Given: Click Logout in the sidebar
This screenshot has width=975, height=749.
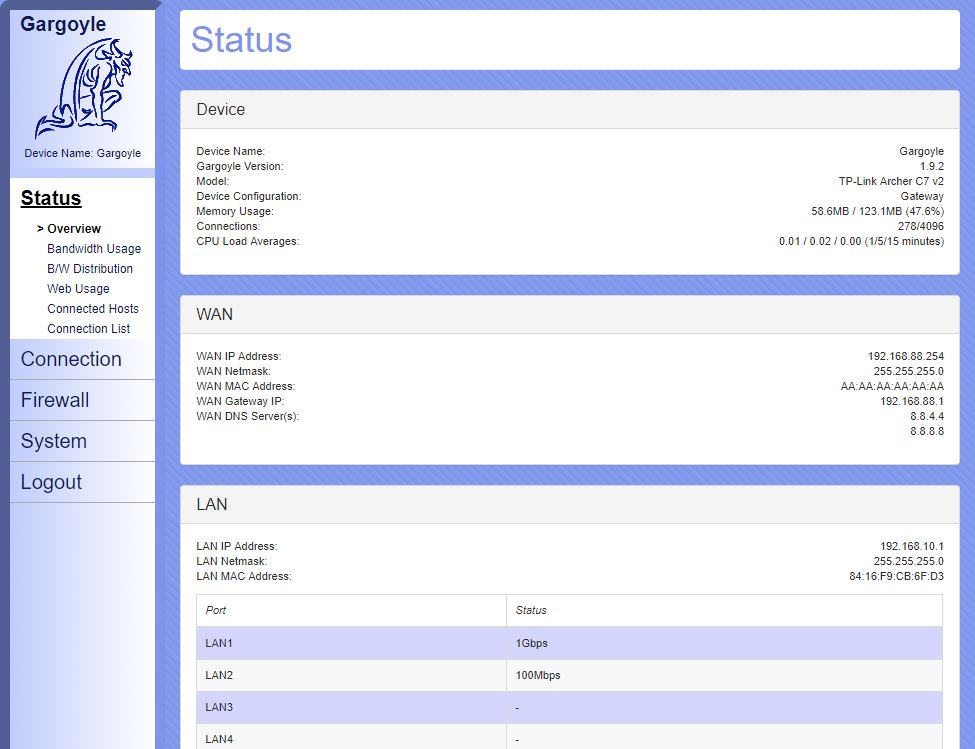Looking at the screenshot, I should [x=51, y=482].
